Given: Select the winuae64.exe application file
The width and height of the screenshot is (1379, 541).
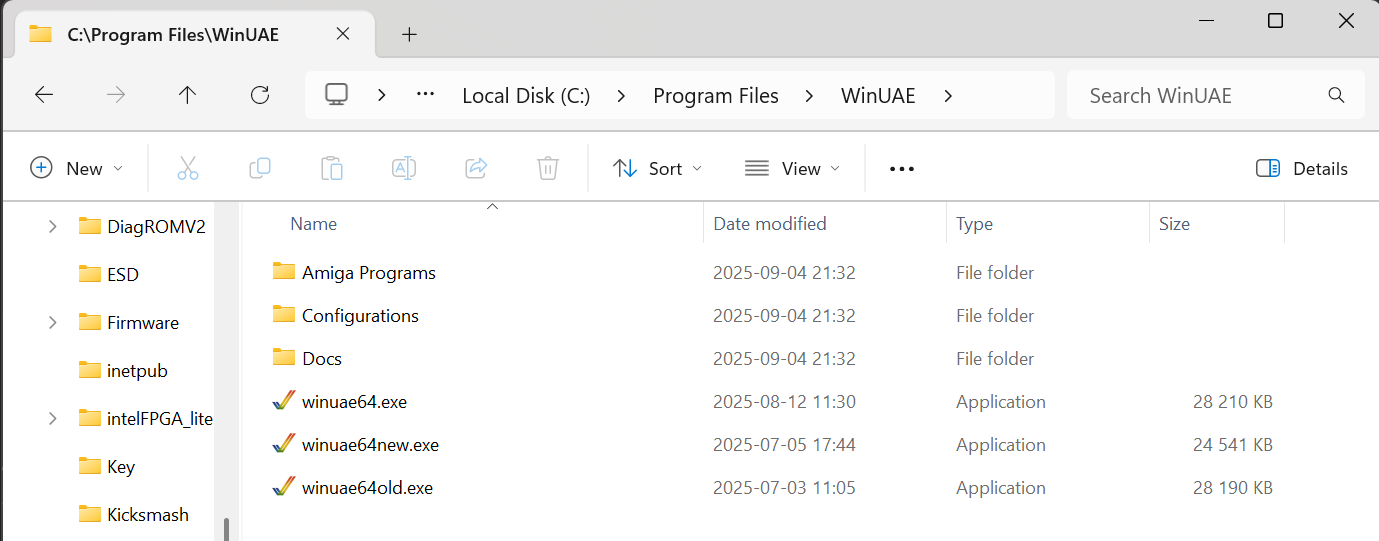Looking at the screenshot, I should 354,402.
